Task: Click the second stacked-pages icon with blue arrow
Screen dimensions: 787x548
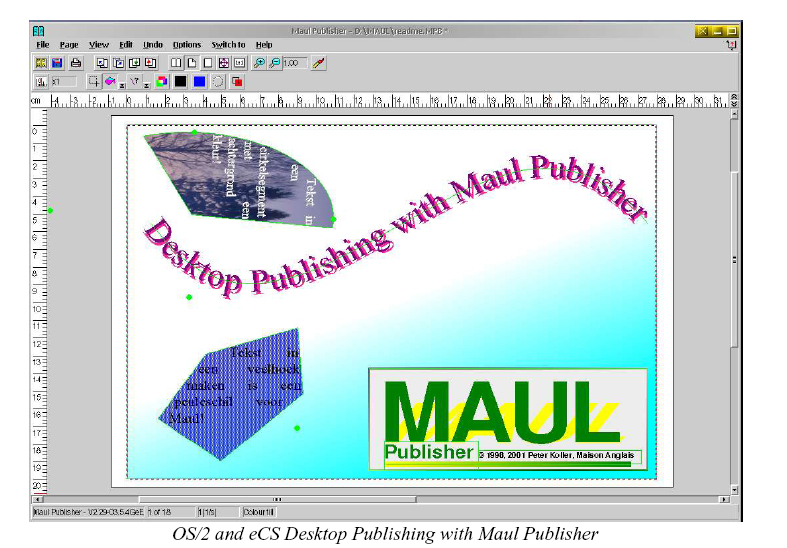Action: tap(118, 63)
